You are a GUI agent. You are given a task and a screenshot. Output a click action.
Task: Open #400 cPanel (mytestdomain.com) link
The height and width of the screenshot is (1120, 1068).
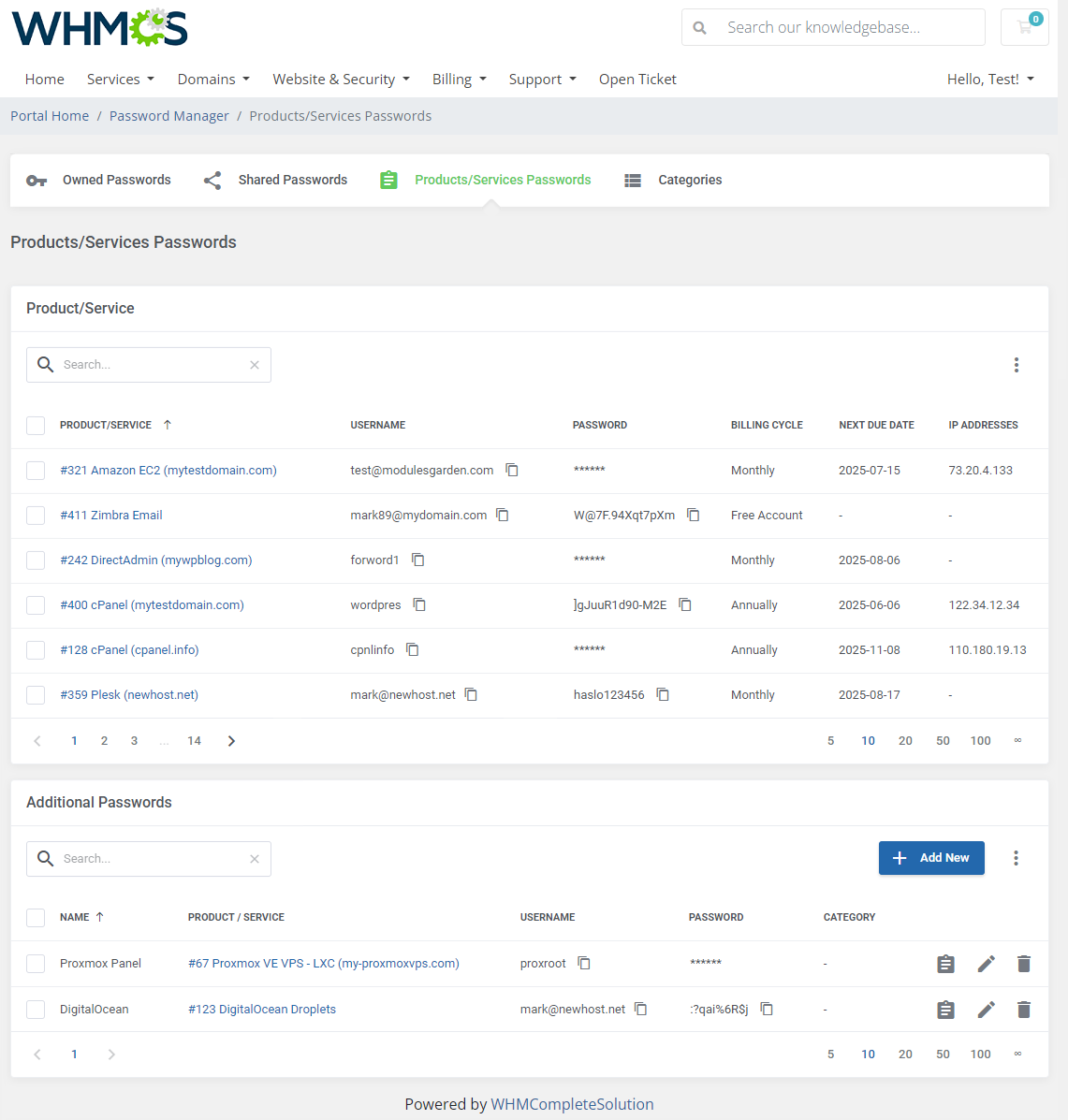152,605
